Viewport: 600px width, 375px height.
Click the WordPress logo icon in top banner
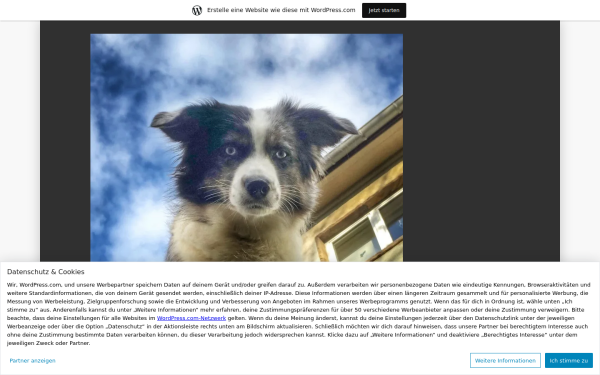(x=197, y=10)
